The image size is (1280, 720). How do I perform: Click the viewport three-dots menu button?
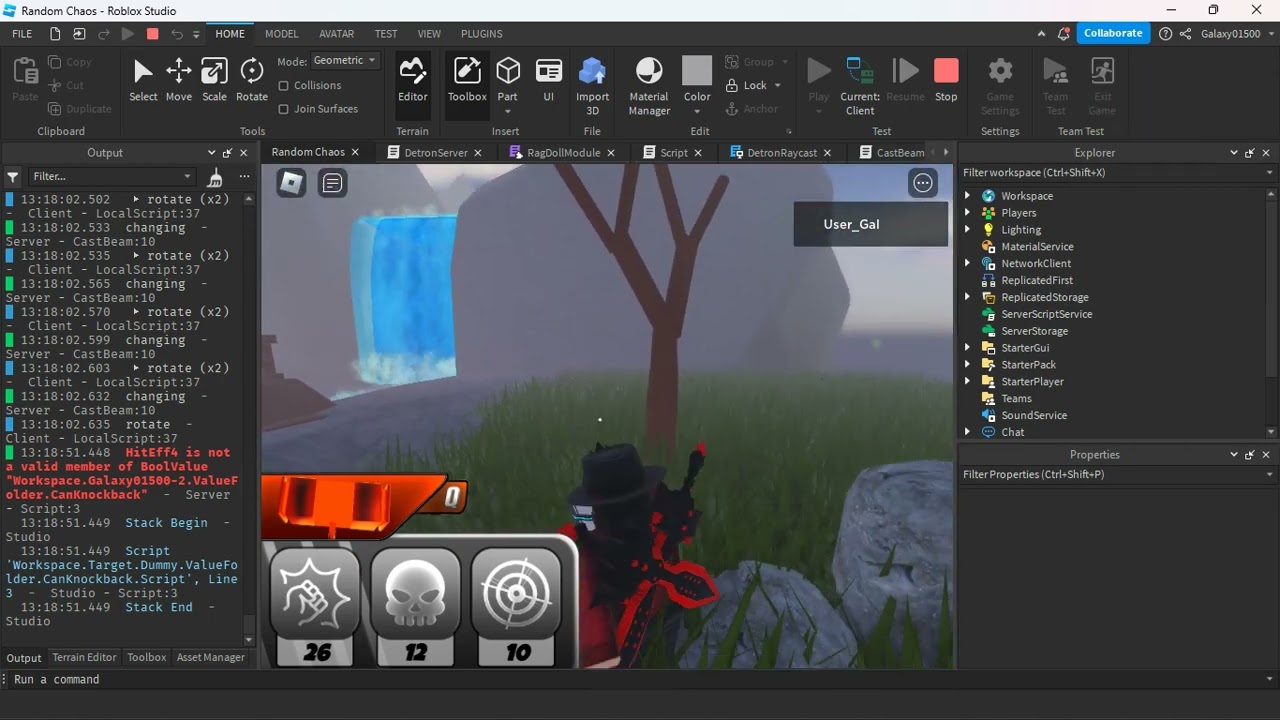point(923,183)
